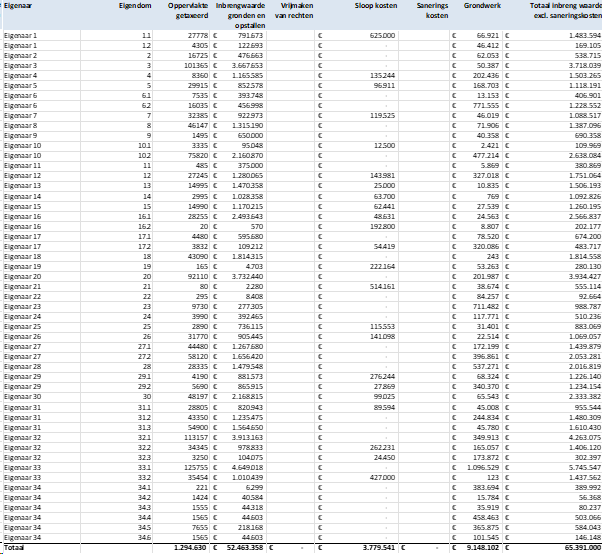Image resolution: width=602 pixels, height=554 pixels.
Task: Click the Sanerings kosten header cell
Action: [424, 15]
